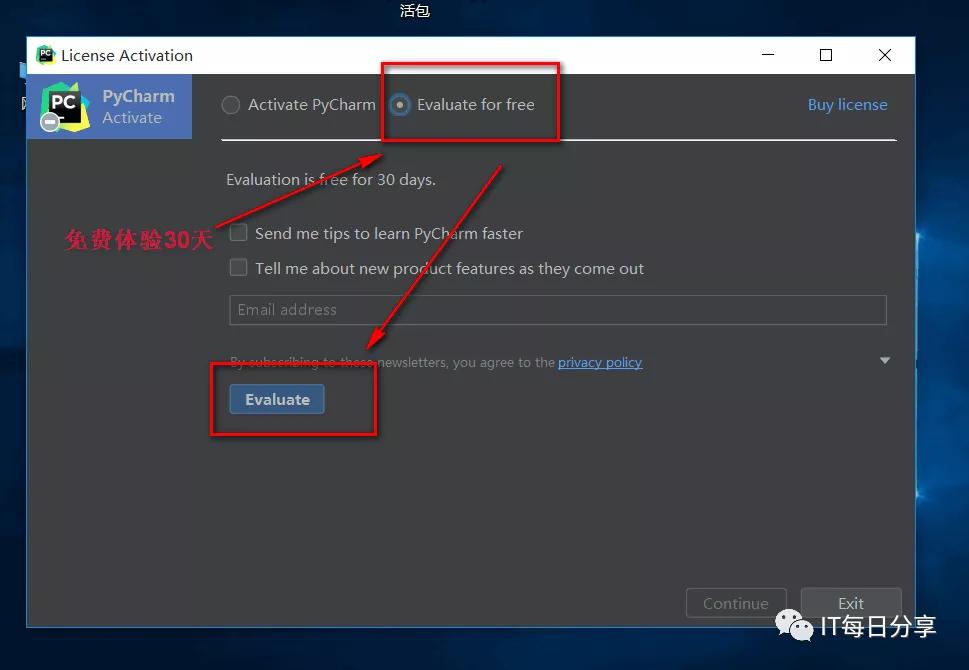Click the Exit button
Image resolution: width=969 pixels, height=670 pixels.
point(851,603)
